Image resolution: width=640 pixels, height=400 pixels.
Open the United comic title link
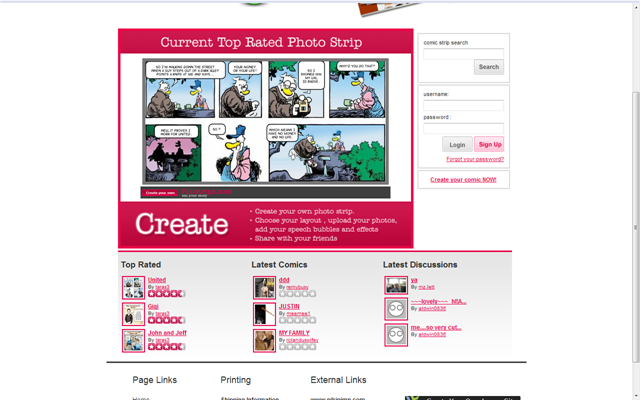tap(157, 280)
